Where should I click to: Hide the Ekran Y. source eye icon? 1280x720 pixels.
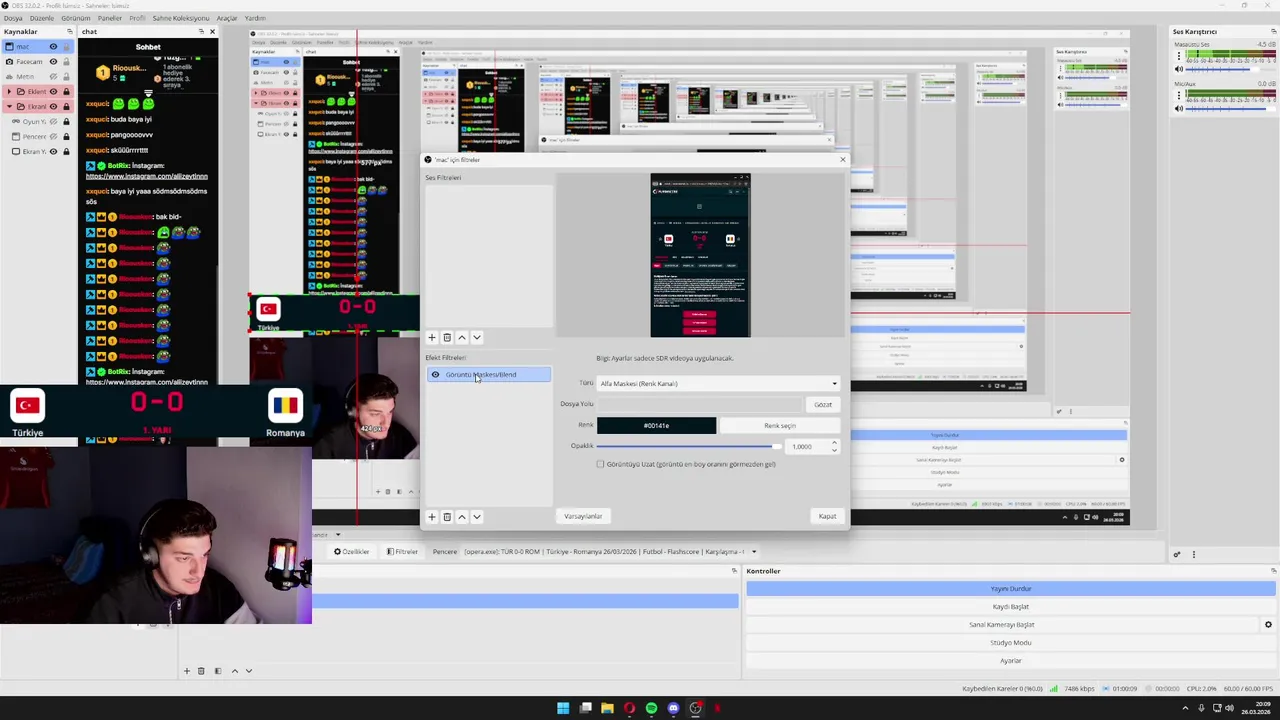54,152
